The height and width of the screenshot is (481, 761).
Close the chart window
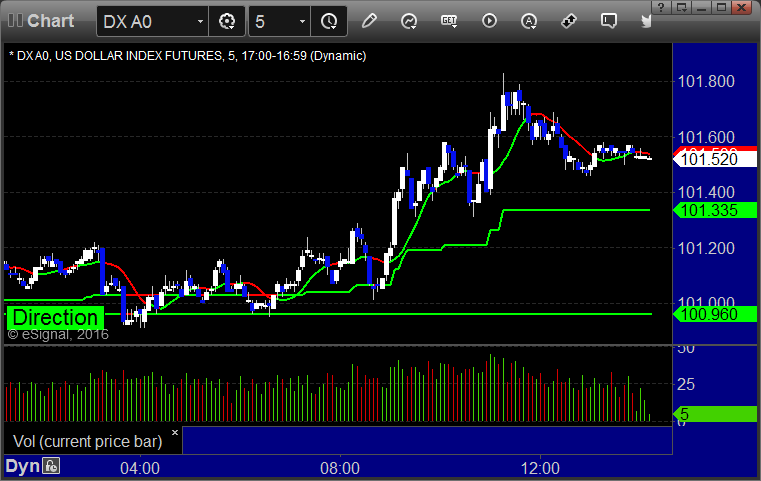click(x=742, y=7)
